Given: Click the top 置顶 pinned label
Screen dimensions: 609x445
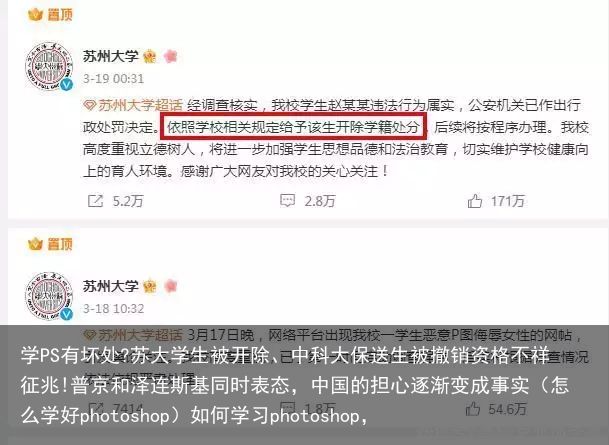Looking at the screenshot, I should [x=50, y=15].
